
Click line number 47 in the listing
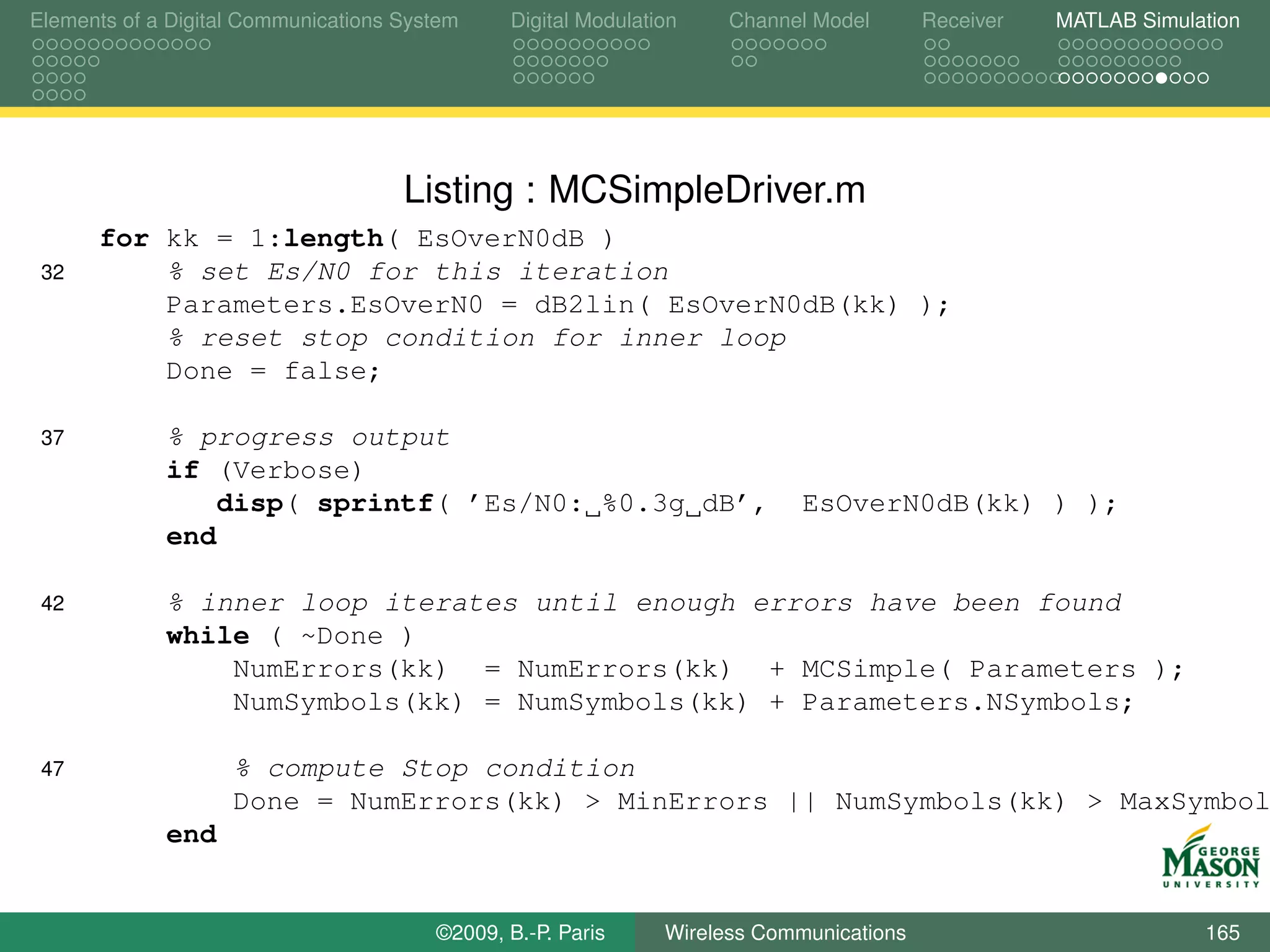(x=53, y=769)
